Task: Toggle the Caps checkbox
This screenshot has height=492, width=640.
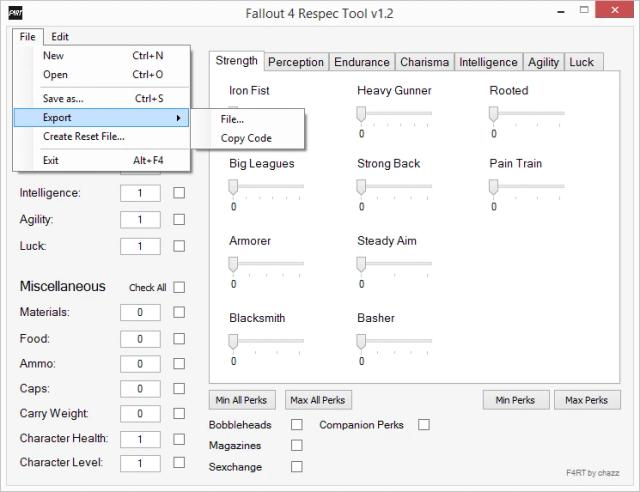Action: [x=179, y=388]
